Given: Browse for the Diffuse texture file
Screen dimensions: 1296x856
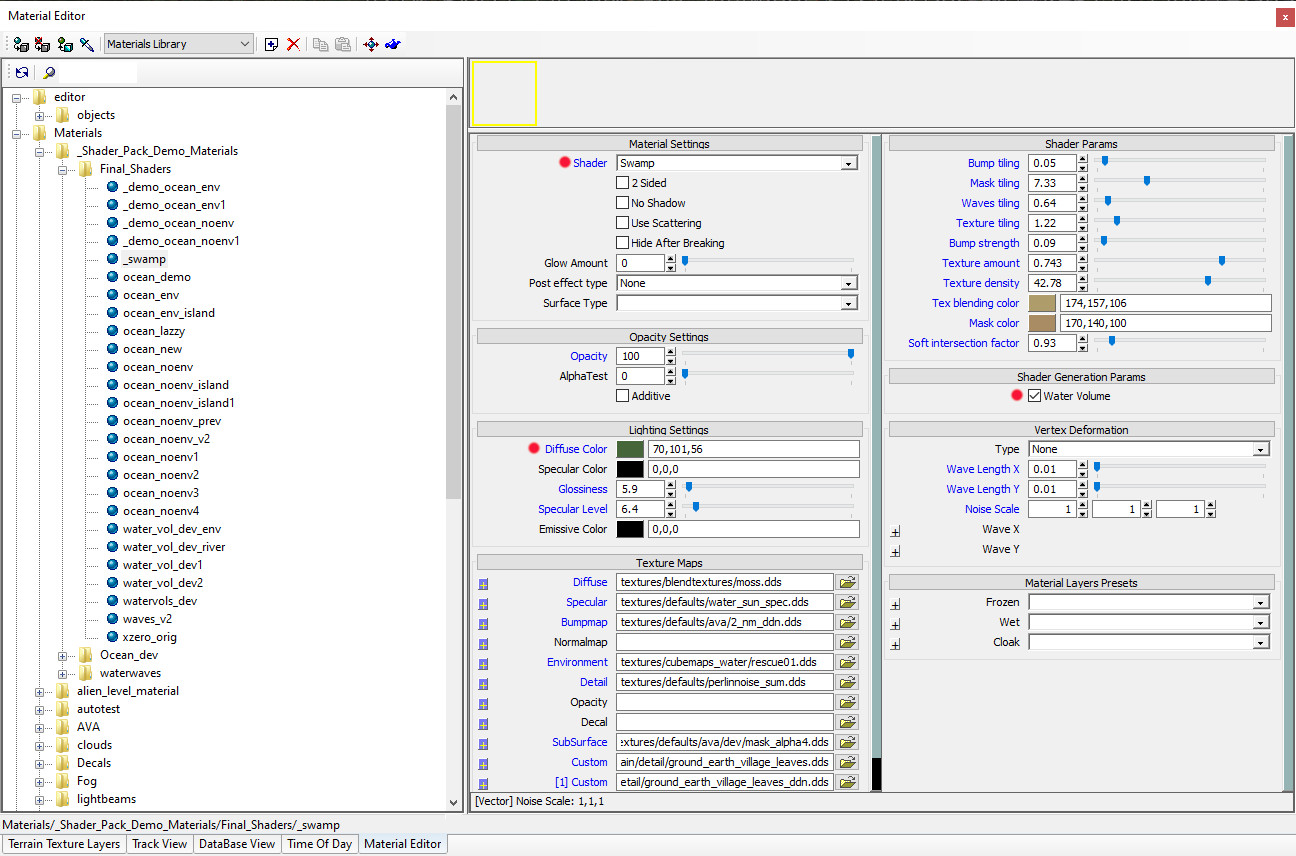Looking at the screenshot, I should tap(848, 582).
